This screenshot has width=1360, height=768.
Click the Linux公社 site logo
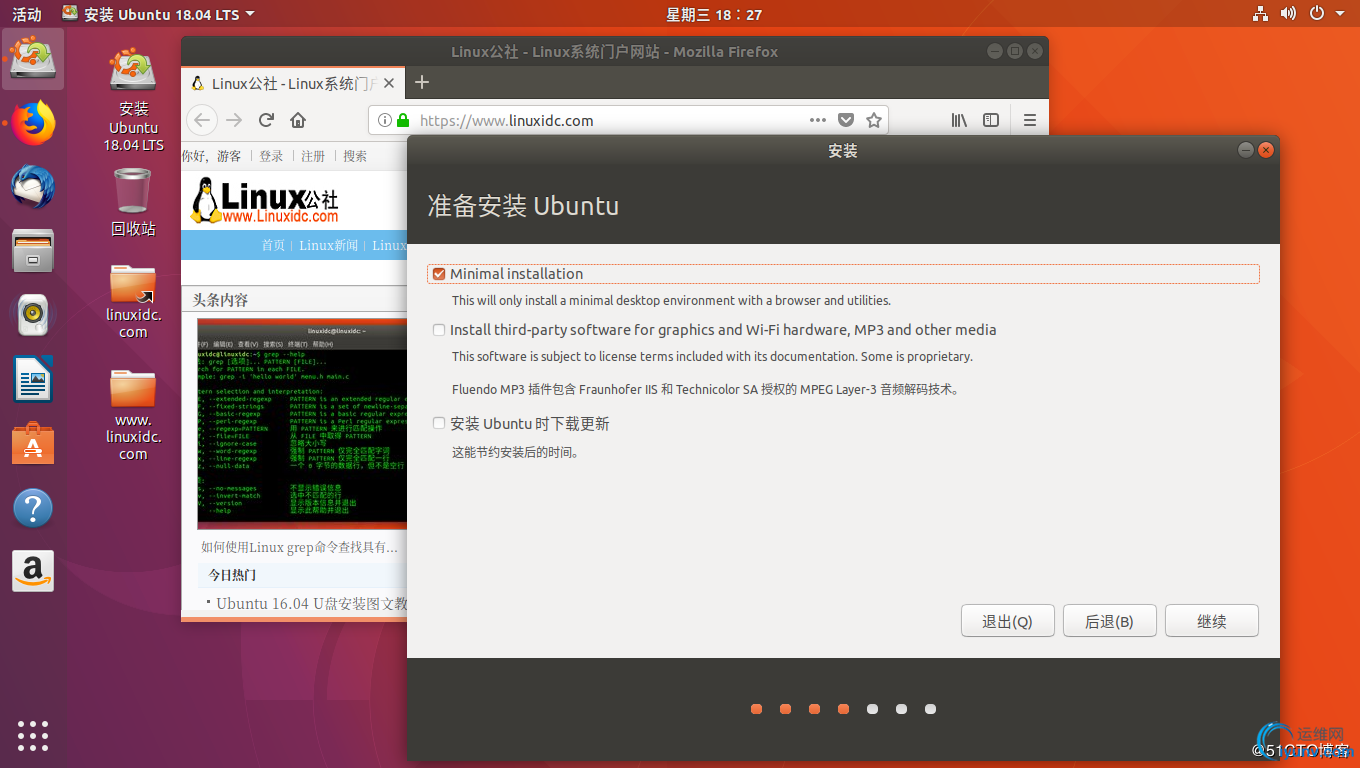[265, 200]
